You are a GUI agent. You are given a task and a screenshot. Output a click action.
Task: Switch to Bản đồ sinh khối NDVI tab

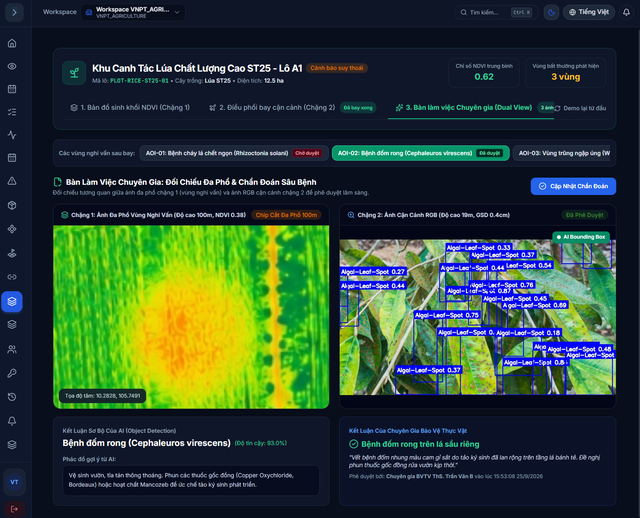click(x=130, y=107)
